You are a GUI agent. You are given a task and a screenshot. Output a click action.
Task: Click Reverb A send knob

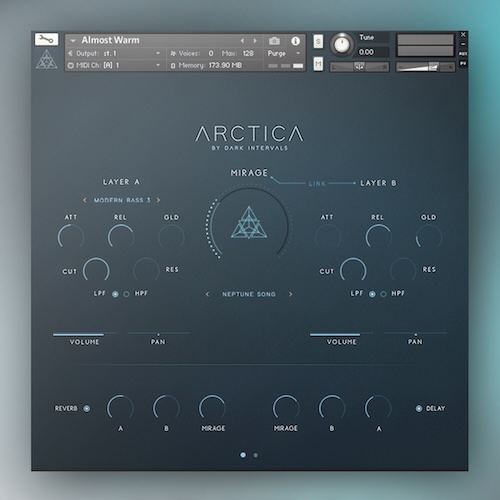pos(120,408)
